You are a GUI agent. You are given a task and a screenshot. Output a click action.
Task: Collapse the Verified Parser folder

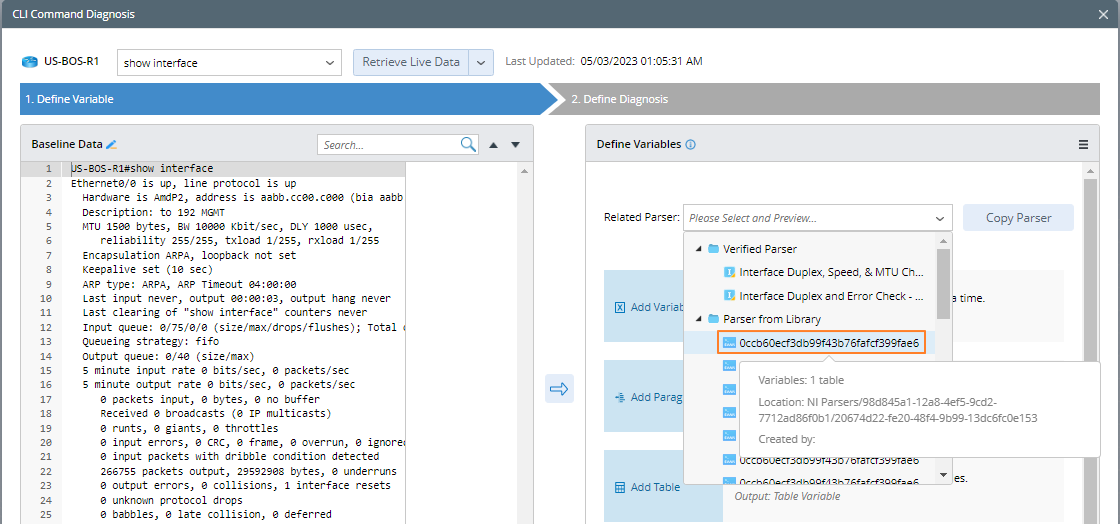tap(699, 249)
